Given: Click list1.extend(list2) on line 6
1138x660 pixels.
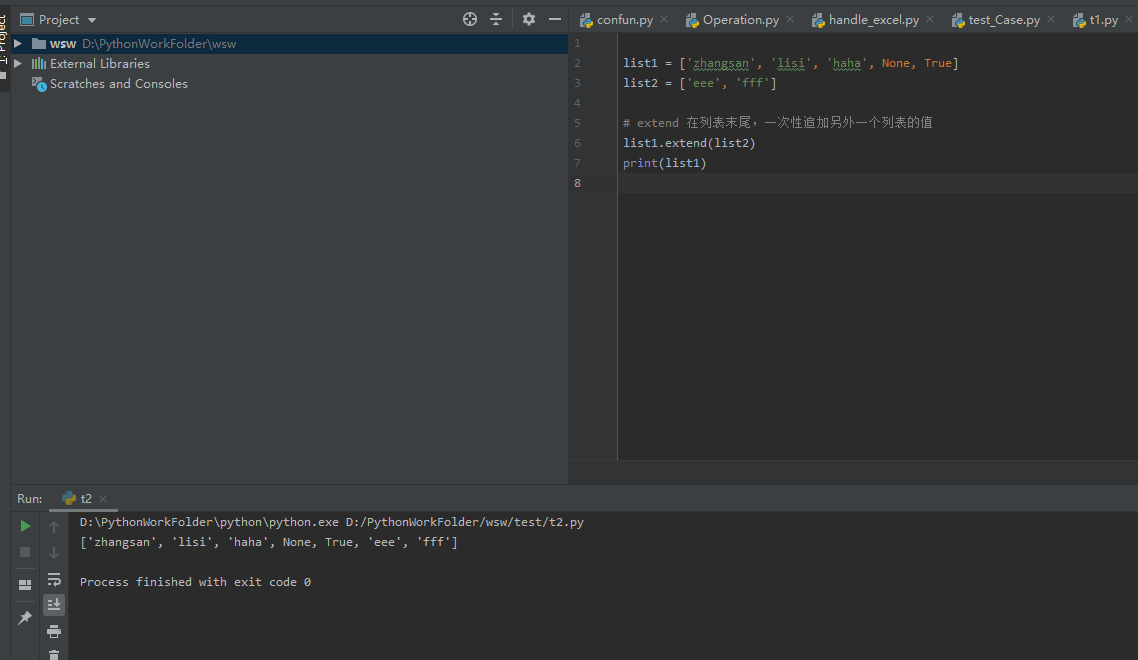Looking at the screenshot, I should 689,143.
